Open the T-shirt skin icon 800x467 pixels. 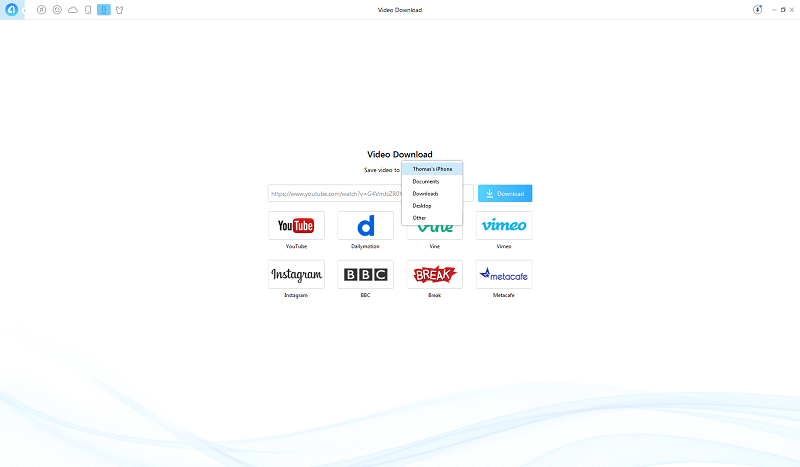click(x=119, y=10)
